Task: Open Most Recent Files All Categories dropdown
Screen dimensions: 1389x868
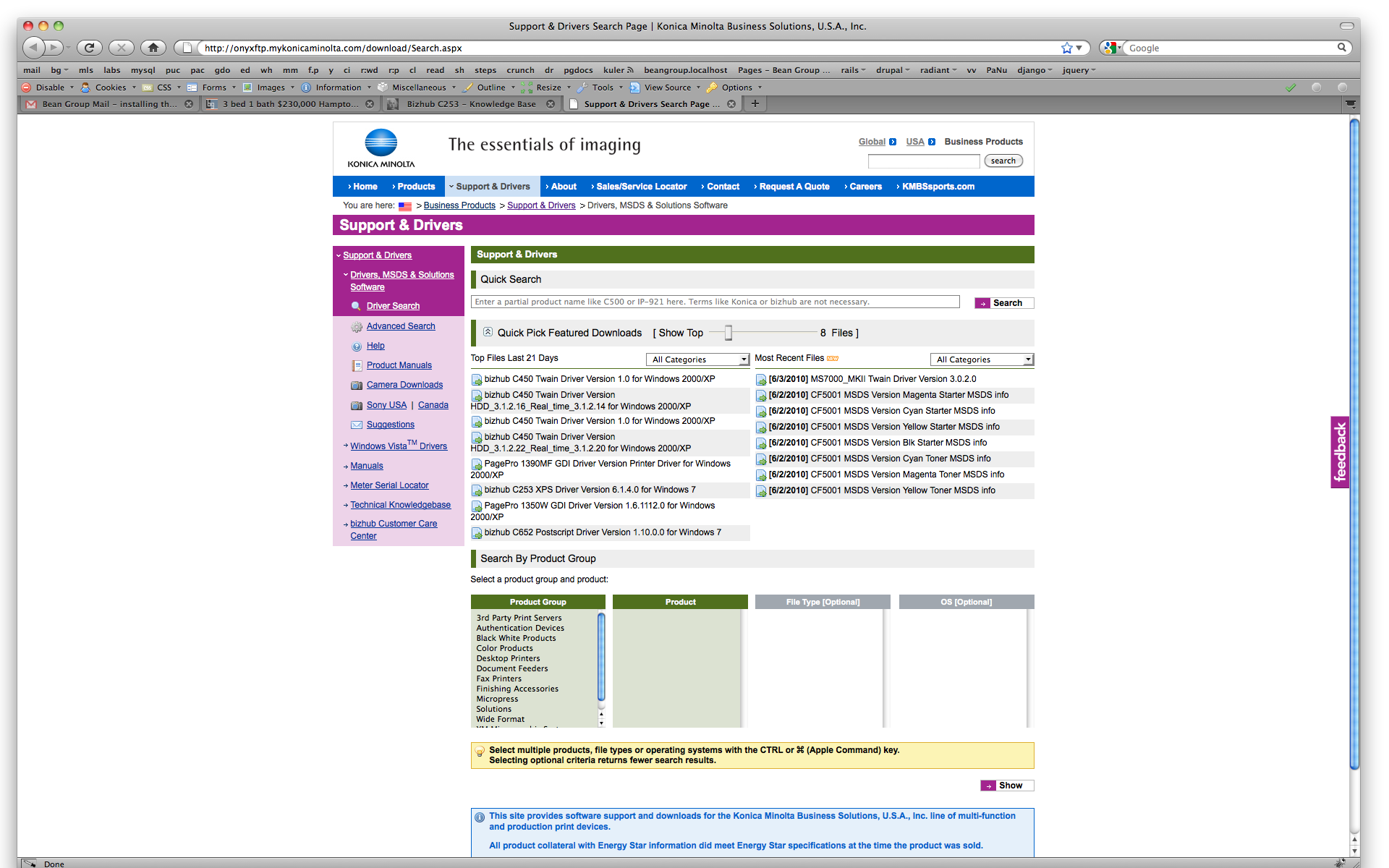Action: coord(982,359)
